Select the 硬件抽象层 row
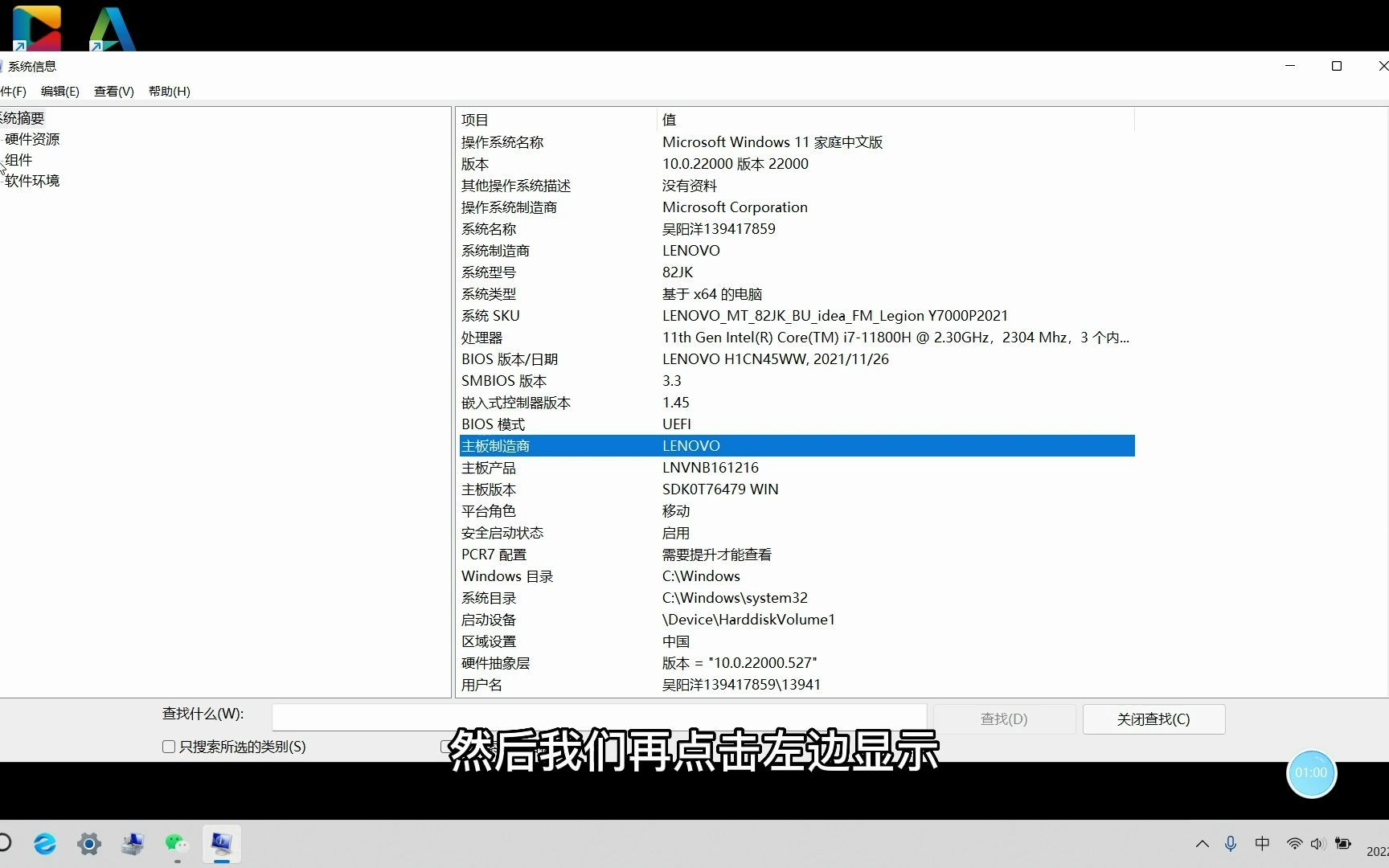The width and height of the screenshot is (1389, 868). [797, 663]
